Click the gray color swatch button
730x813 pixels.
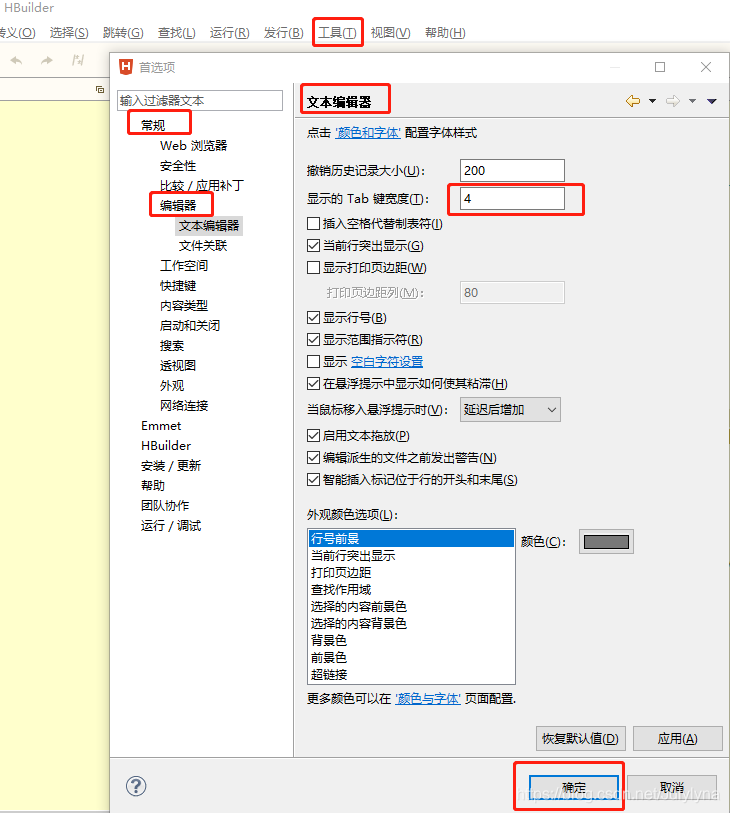click(x=606, y=542)
